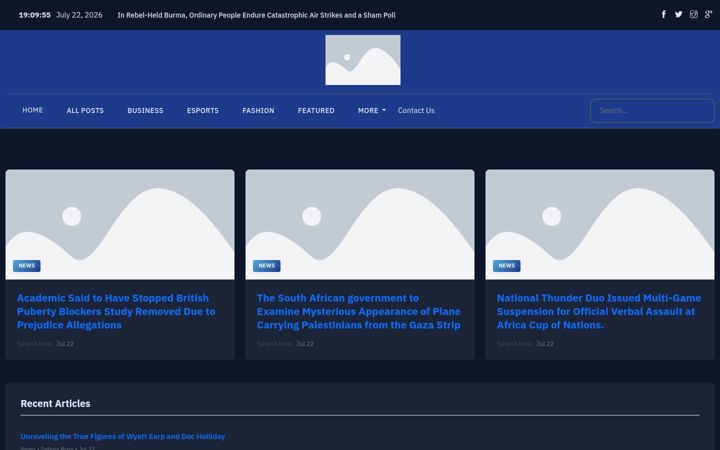The image size is (720, 450).
Task: Open the puberty blockers study article thumbnail
Action: [x=120, y=225]
